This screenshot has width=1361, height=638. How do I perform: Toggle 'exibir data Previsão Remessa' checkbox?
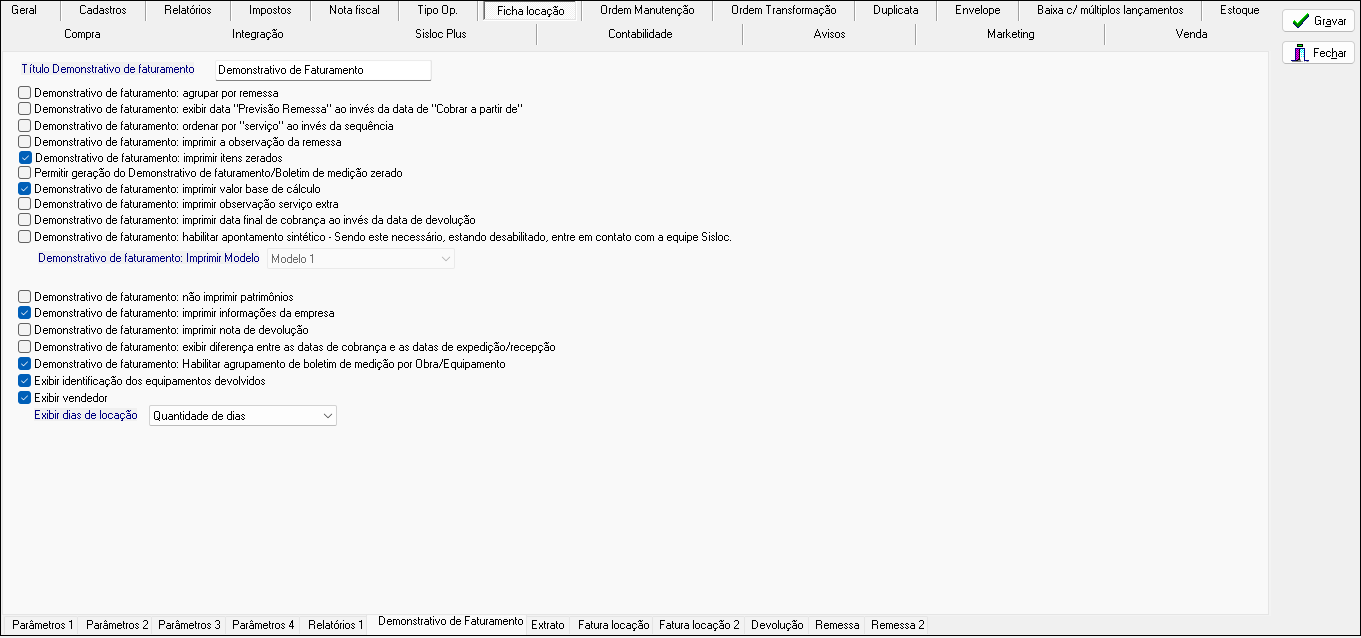[x=25, y=109]
